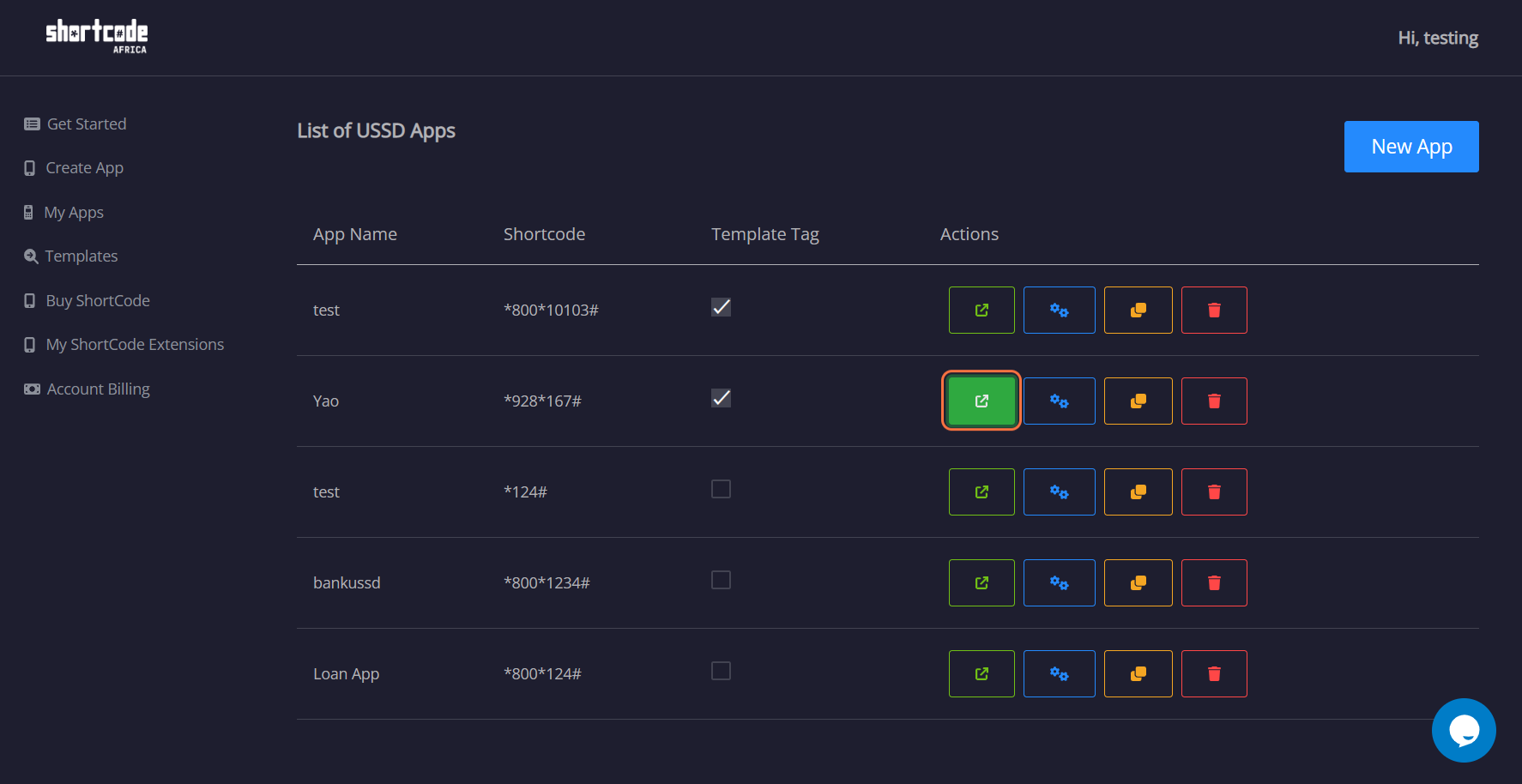Delete the Yao app
Image resolution: width=1522 pixels, height=784 pixels.
click(1214, 401)
